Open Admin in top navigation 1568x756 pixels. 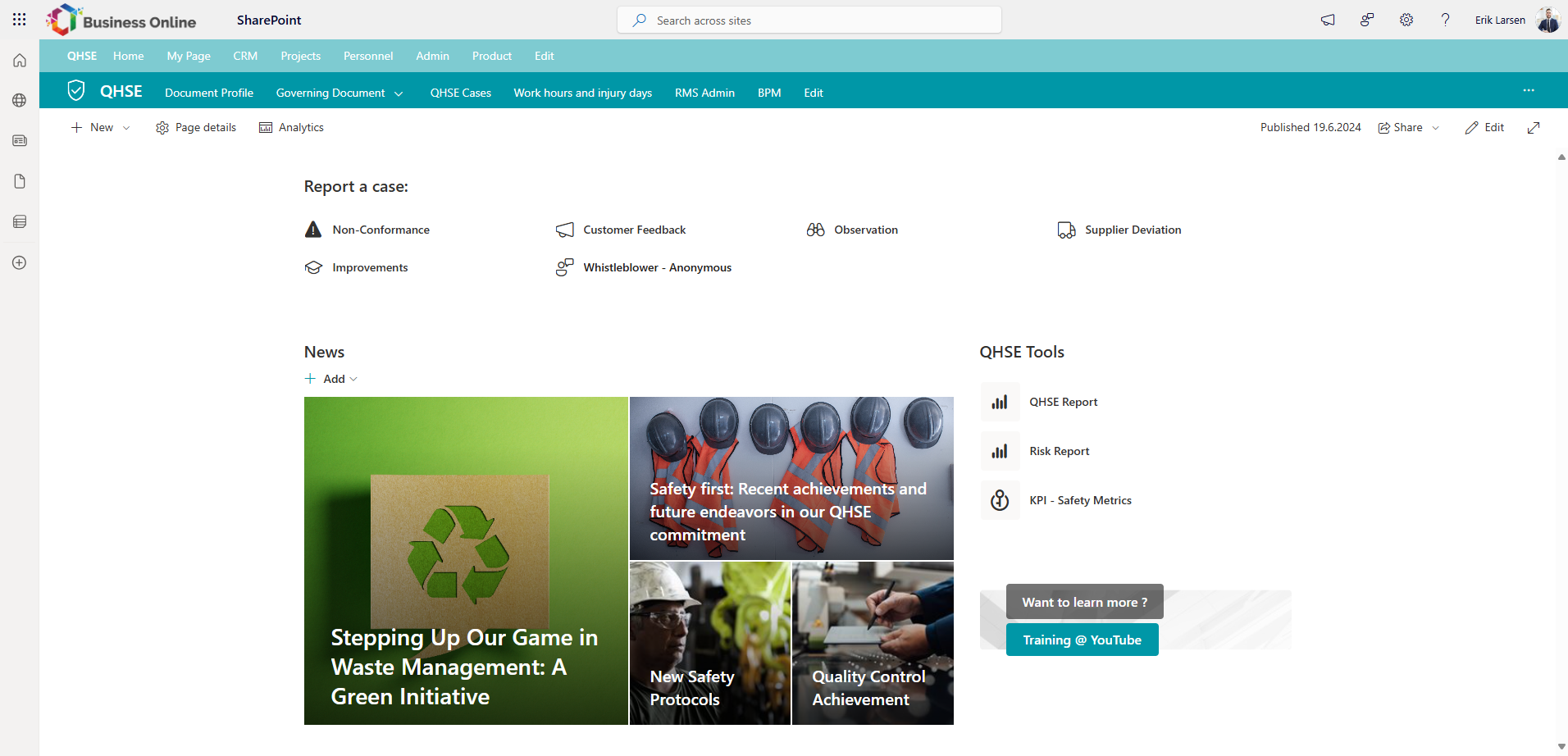point(432,56)
